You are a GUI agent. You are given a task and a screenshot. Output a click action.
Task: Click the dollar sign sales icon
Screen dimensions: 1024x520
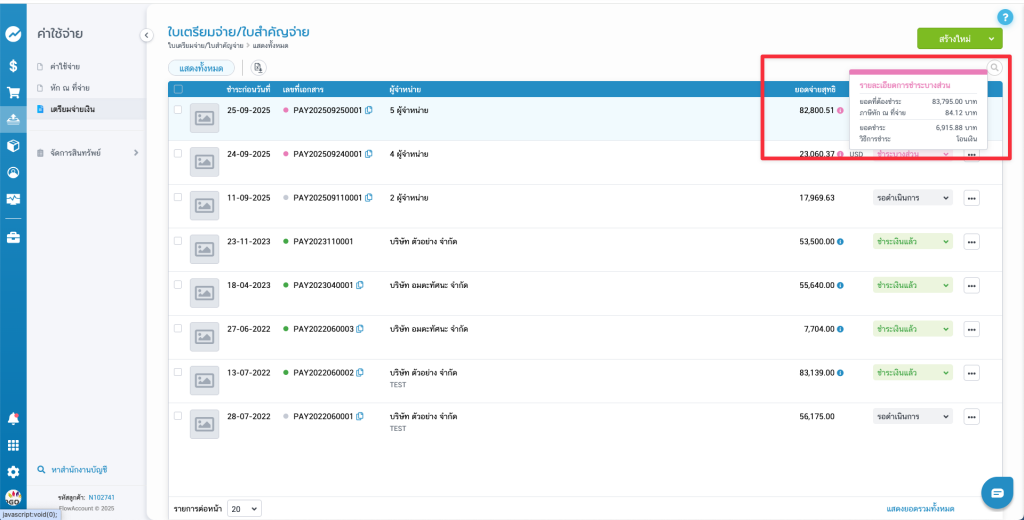click(x=13, y=65)
